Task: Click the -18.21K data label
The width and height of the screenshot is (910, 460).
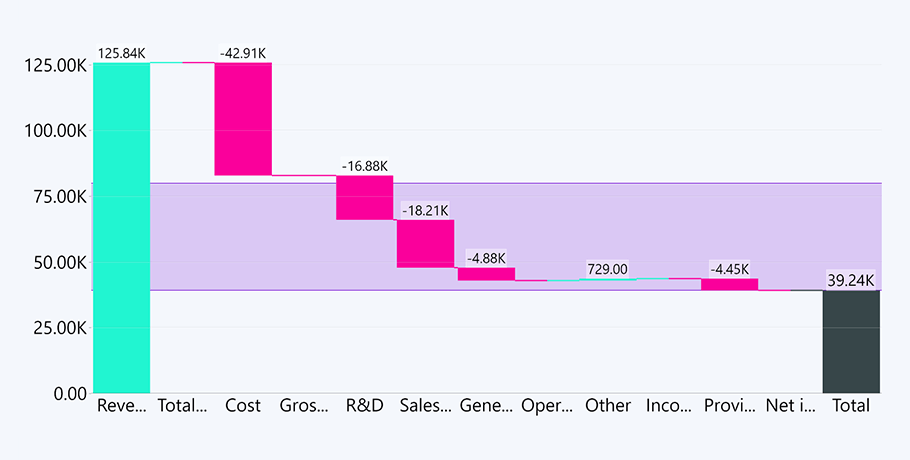Action: coord(425,210)
